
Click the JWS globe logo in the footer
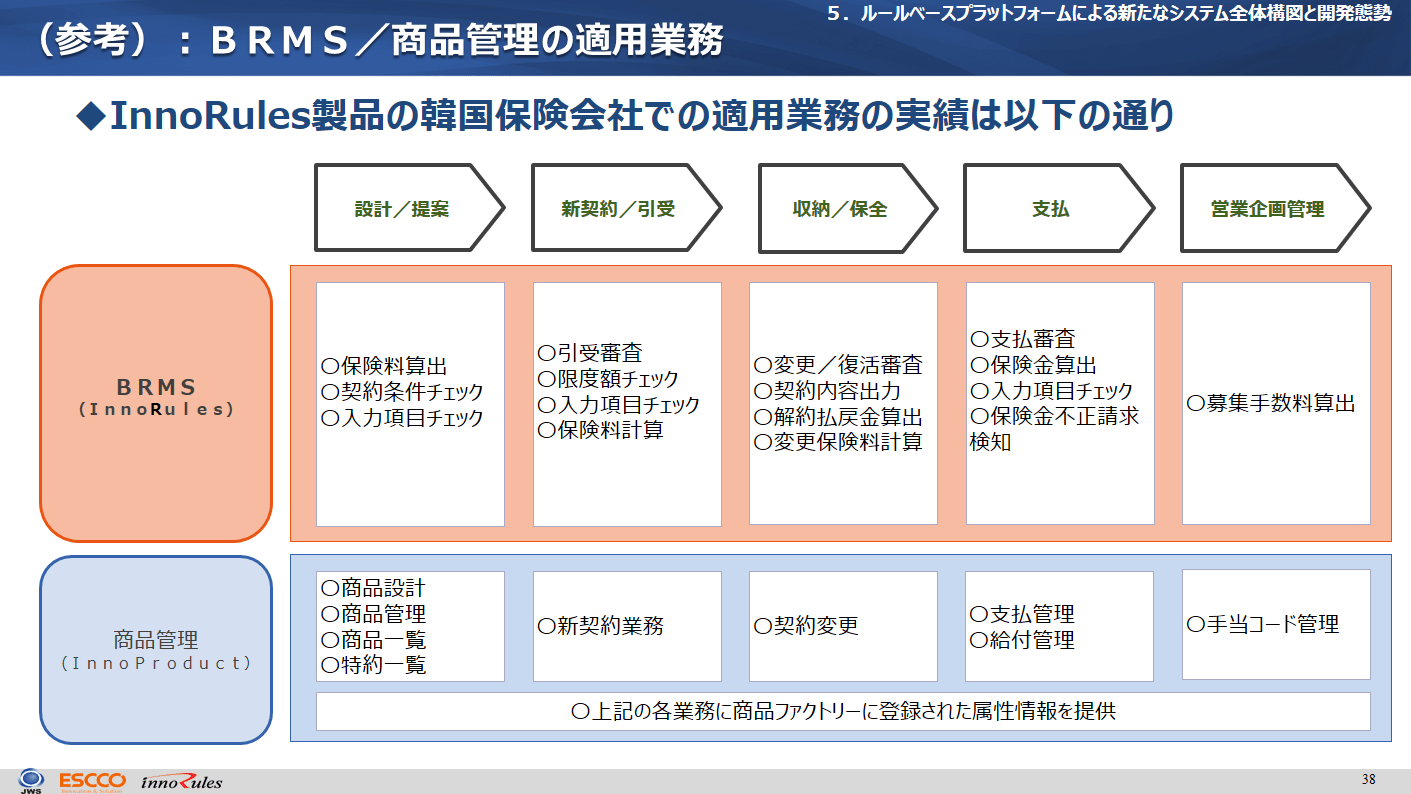(x=31, y=781)
